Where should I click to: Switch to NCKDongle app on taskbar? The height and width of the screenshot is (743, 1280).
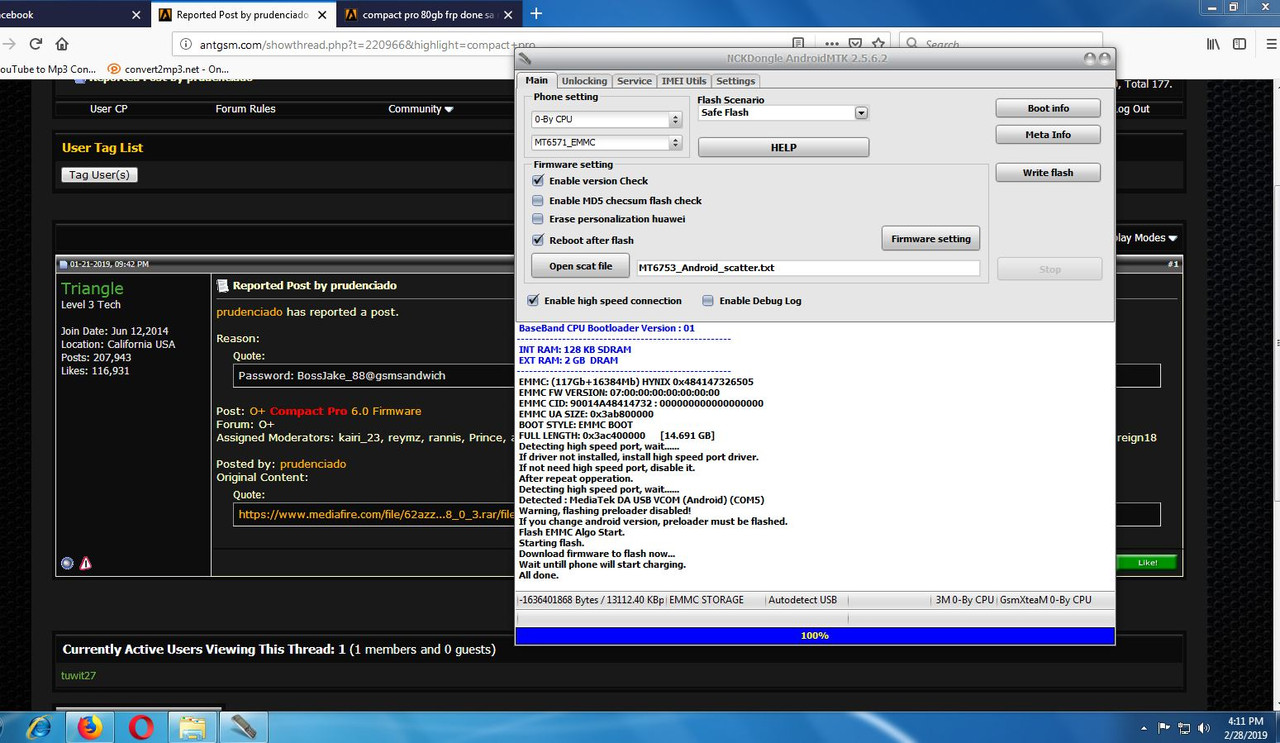[243, 727]
